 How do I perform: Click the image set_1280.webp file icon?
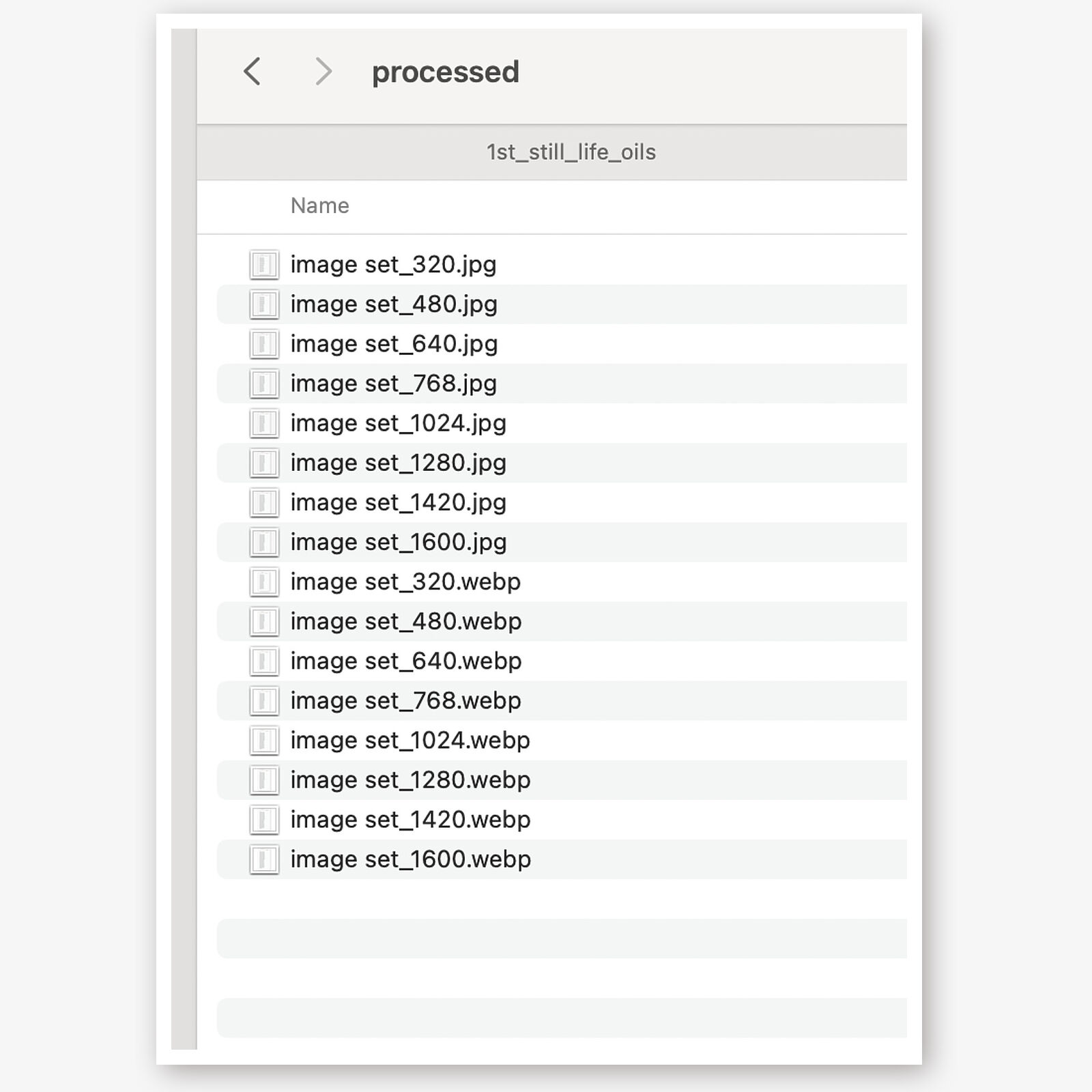264,780
